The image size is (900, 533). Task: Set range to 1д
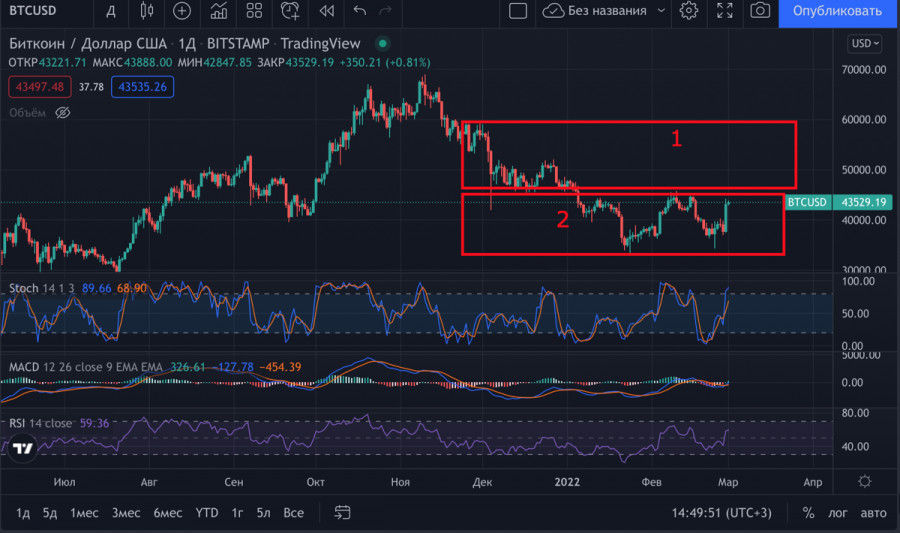[x=23, y=513]
